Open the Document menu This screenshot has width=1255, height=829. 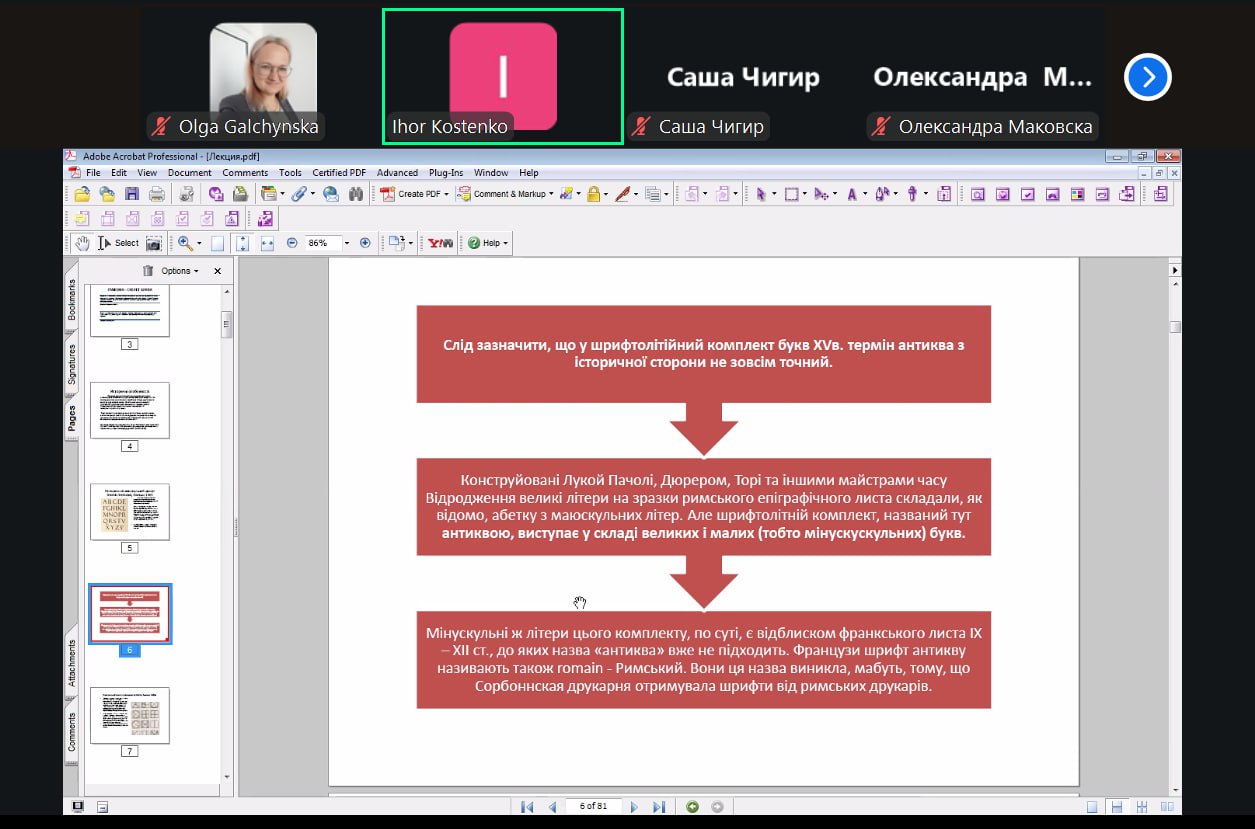click(x=189, y=173)
